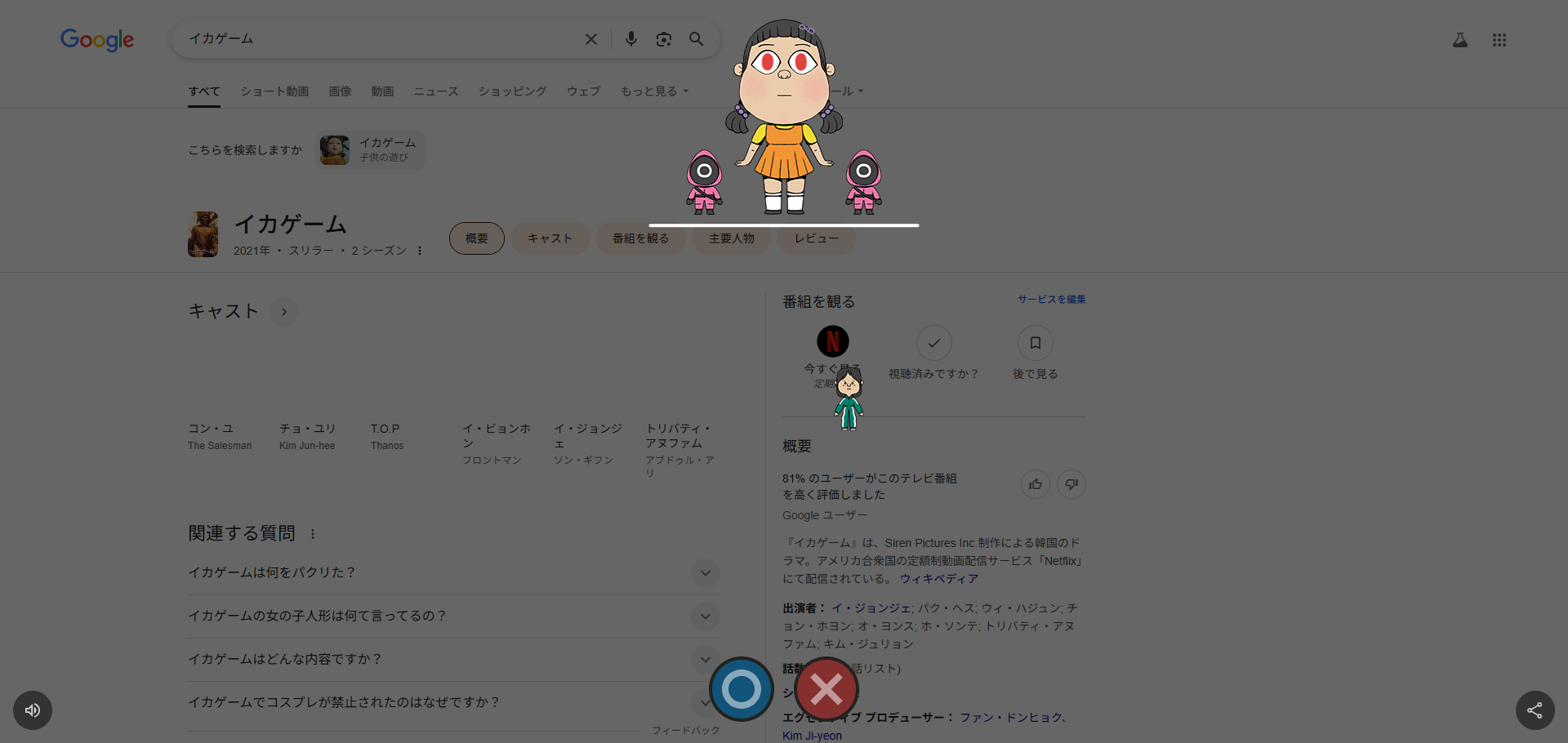Mark as watched checkmark icon
The image size is (1568, 743).
tap(934, 343)
